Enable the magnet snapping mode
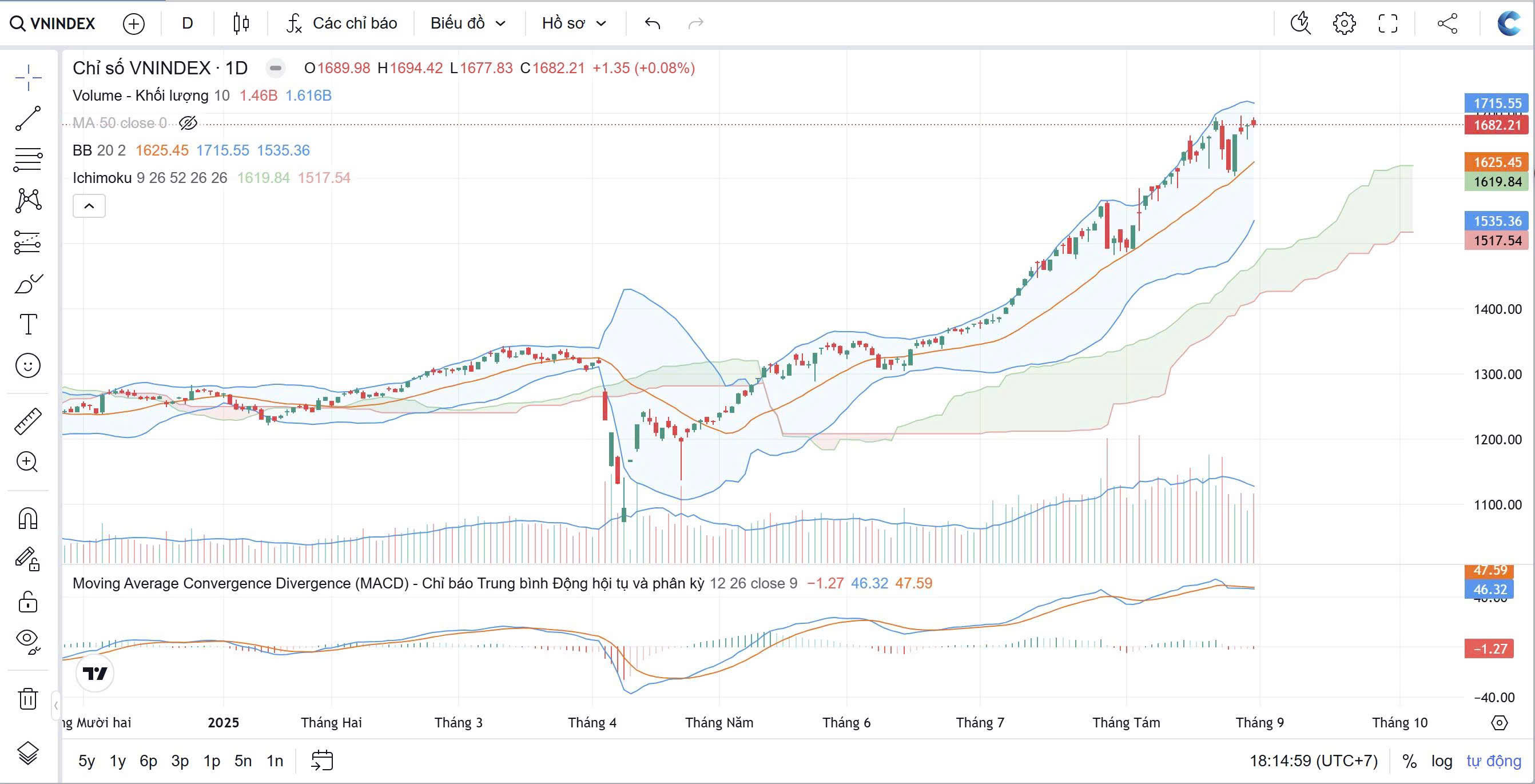Image resolution: width=1535 pixels, height=784 pixels. [28, 518]
